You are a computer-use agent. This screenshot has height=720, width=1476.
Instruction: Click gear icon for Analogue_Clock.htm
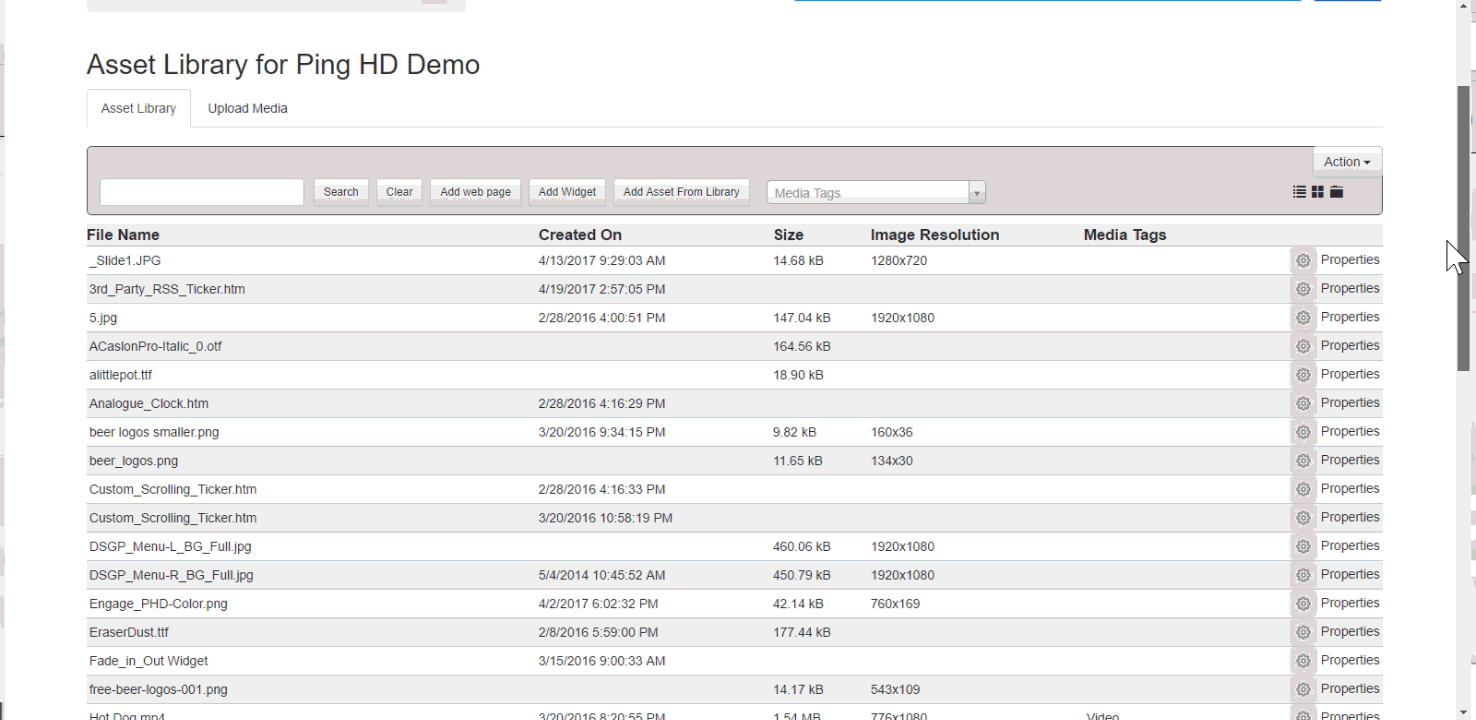click(1303, 404)
